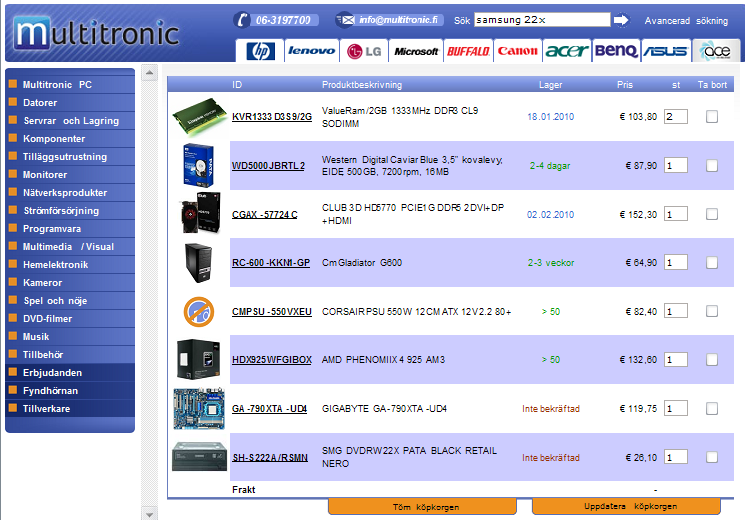Open Strömförsörjning category

tap(70, 211)
